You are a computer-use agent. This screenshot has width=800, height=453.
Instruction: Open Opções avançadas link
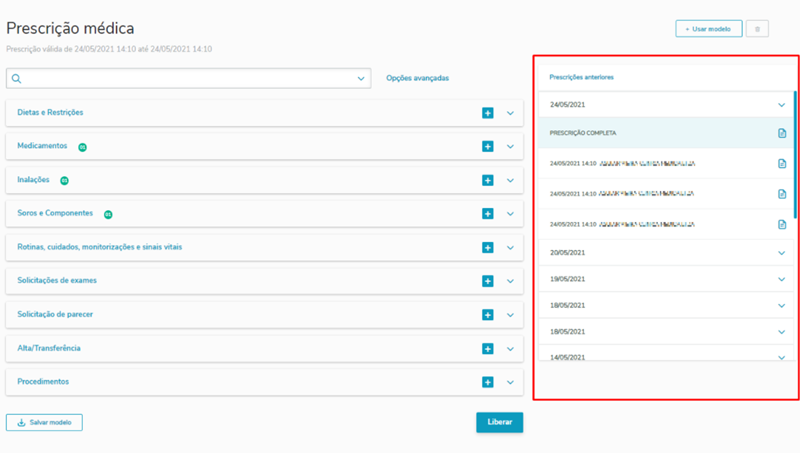(x=417, y=78)
